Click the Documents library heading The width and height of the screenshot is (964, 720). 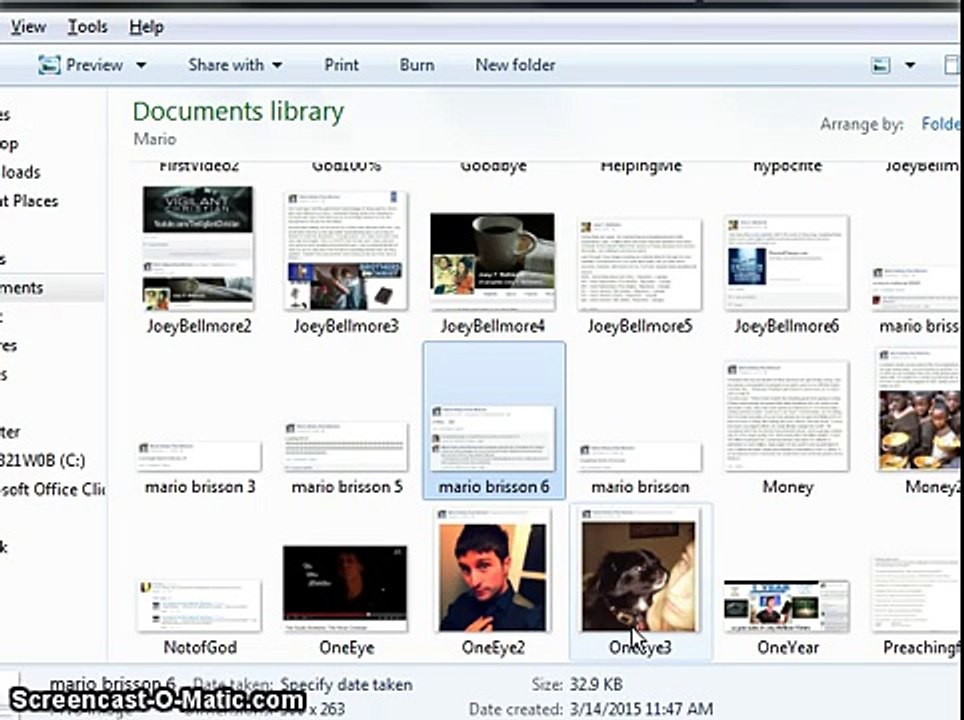pyautogui.click(x=238, y=111)
